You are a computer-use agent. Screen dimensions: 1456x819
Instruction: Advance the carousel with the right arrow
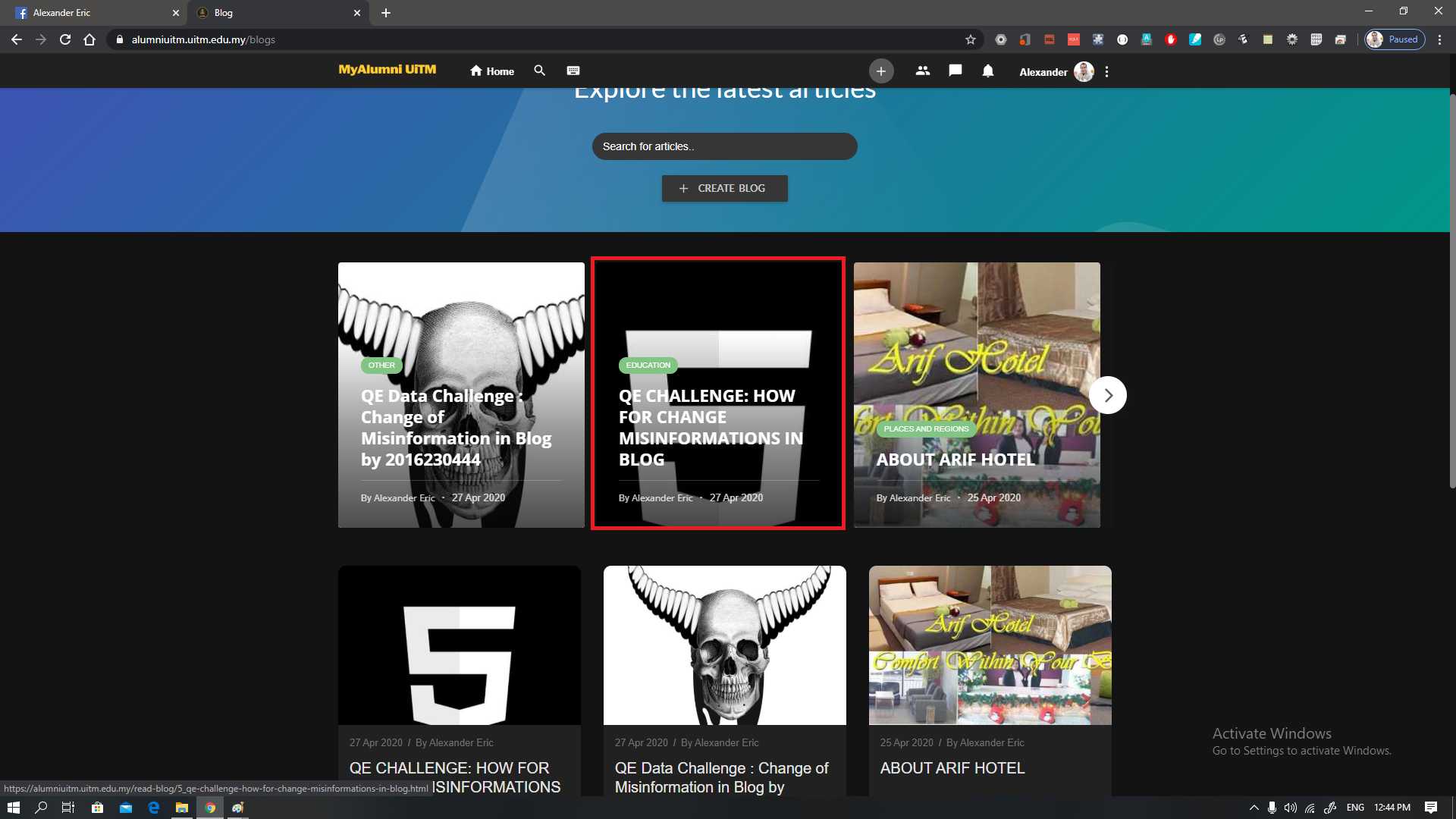point(1107,395)
